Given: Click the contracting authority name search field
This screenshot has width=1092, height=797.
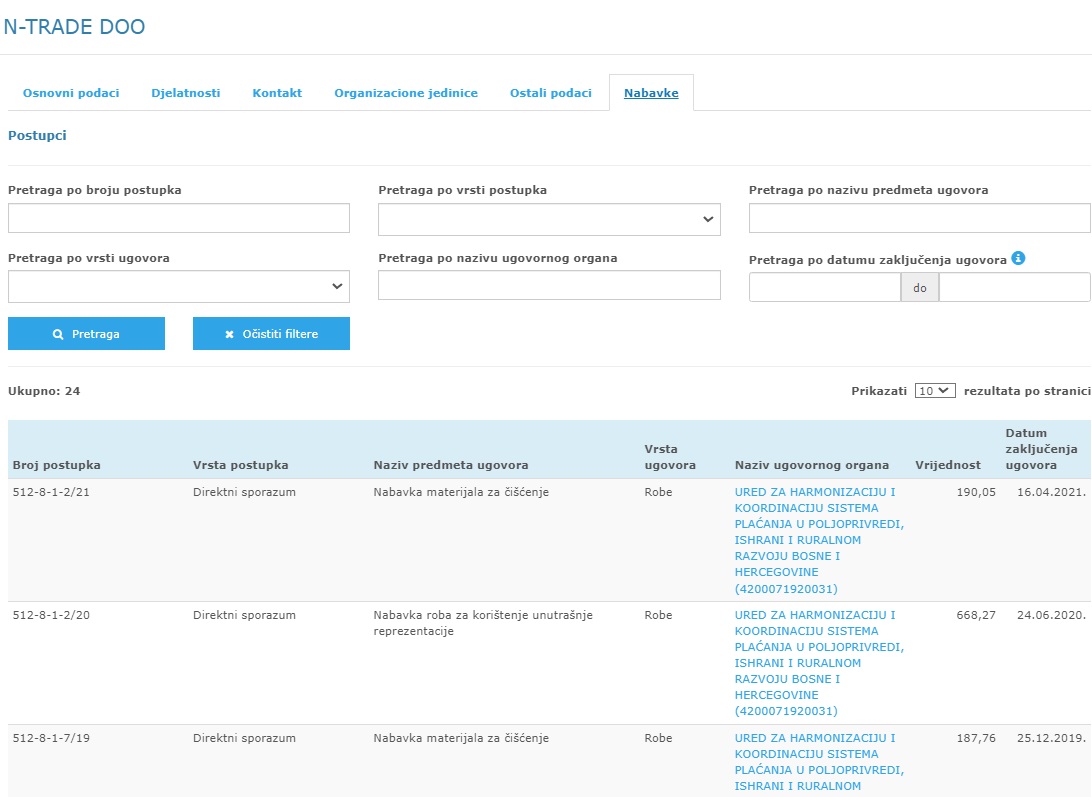Looking at the screenshot, I should [549, 286].
